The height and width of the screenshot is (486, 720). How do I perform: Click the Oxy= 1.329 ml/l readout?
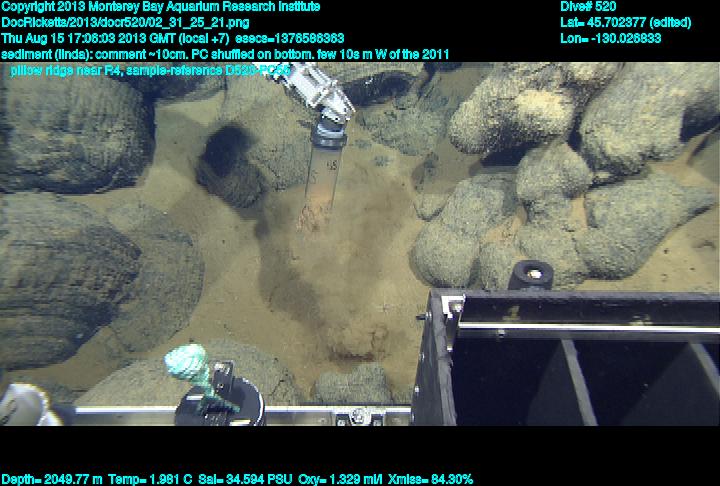click(343, 479)
